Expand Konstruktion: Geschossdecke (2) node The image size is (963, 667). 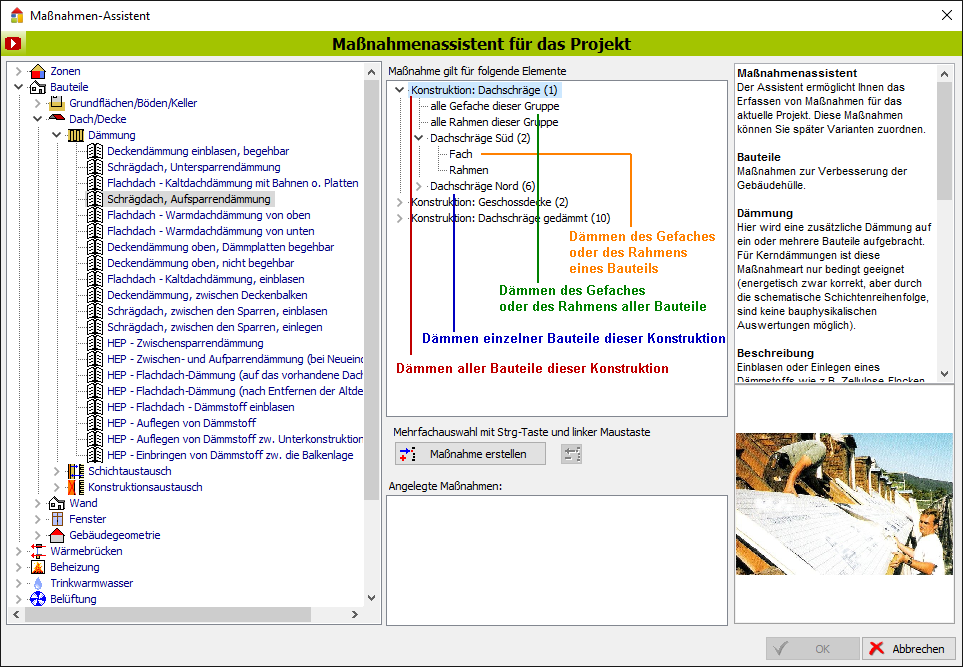(399, 202)
